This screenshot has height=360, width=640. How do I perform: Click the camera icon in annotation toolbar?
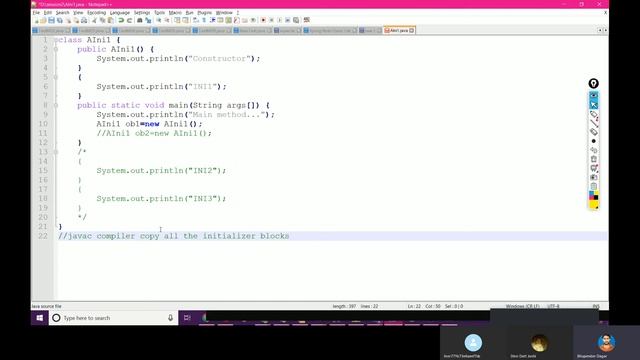pos(593,177)
